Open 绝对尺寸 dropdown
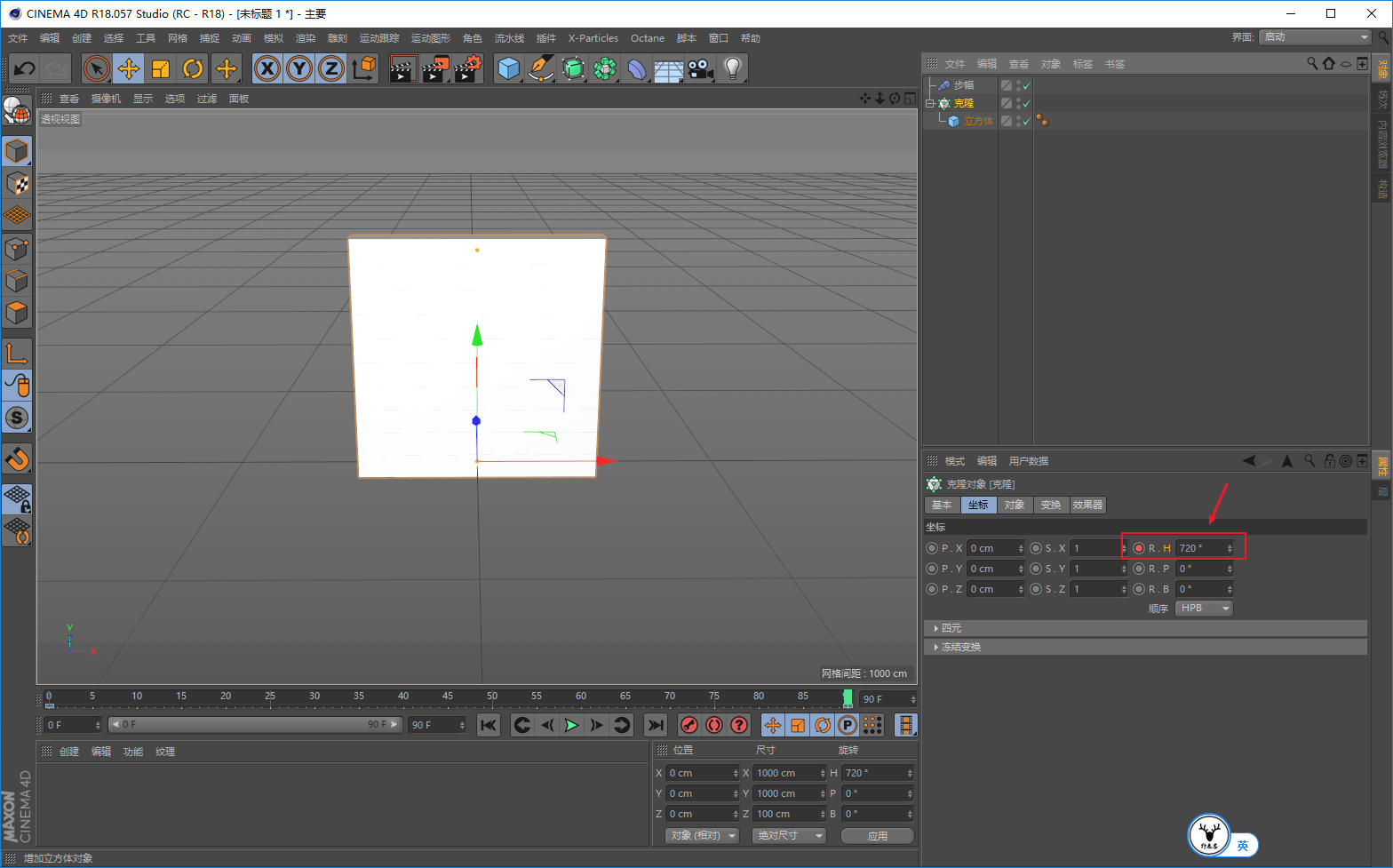 [789, 836]
